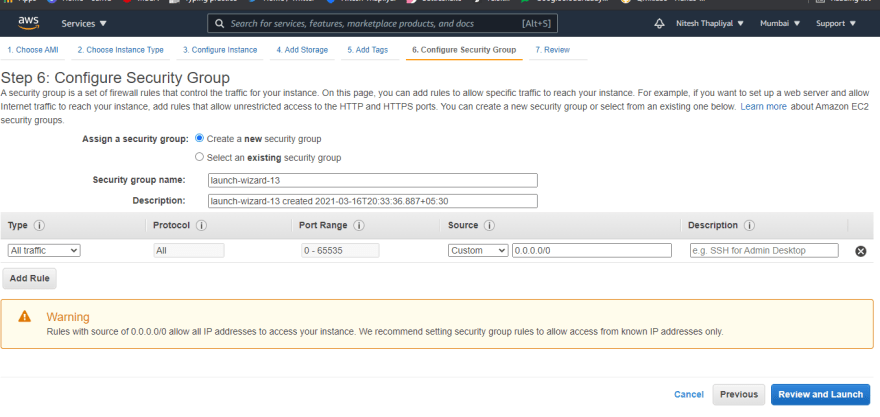The image size is (880, 417).
Task: Show info for the Description column
Action: tap(749, 226)
